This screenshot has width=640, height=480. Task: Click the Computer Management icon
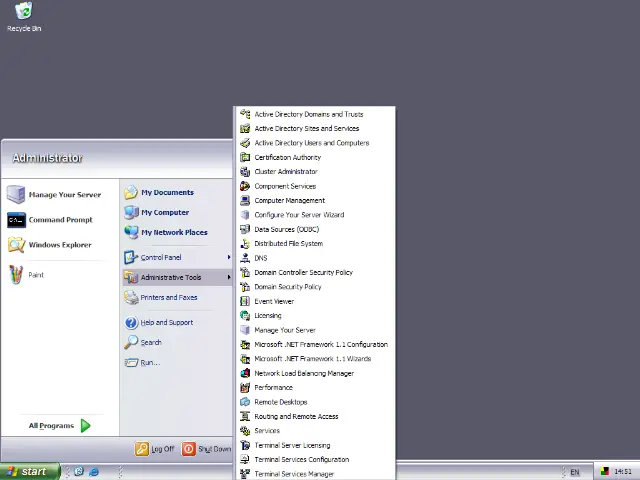(245, 200)
